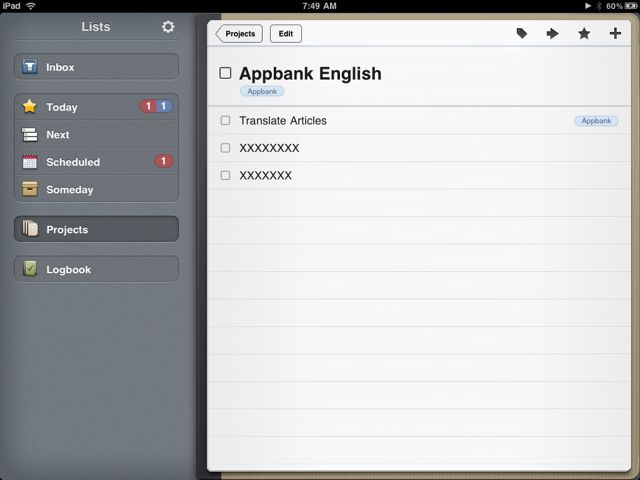640x480 pixels.
Task: Tap the Wi-Fi status icon
Action: [30, 6]
